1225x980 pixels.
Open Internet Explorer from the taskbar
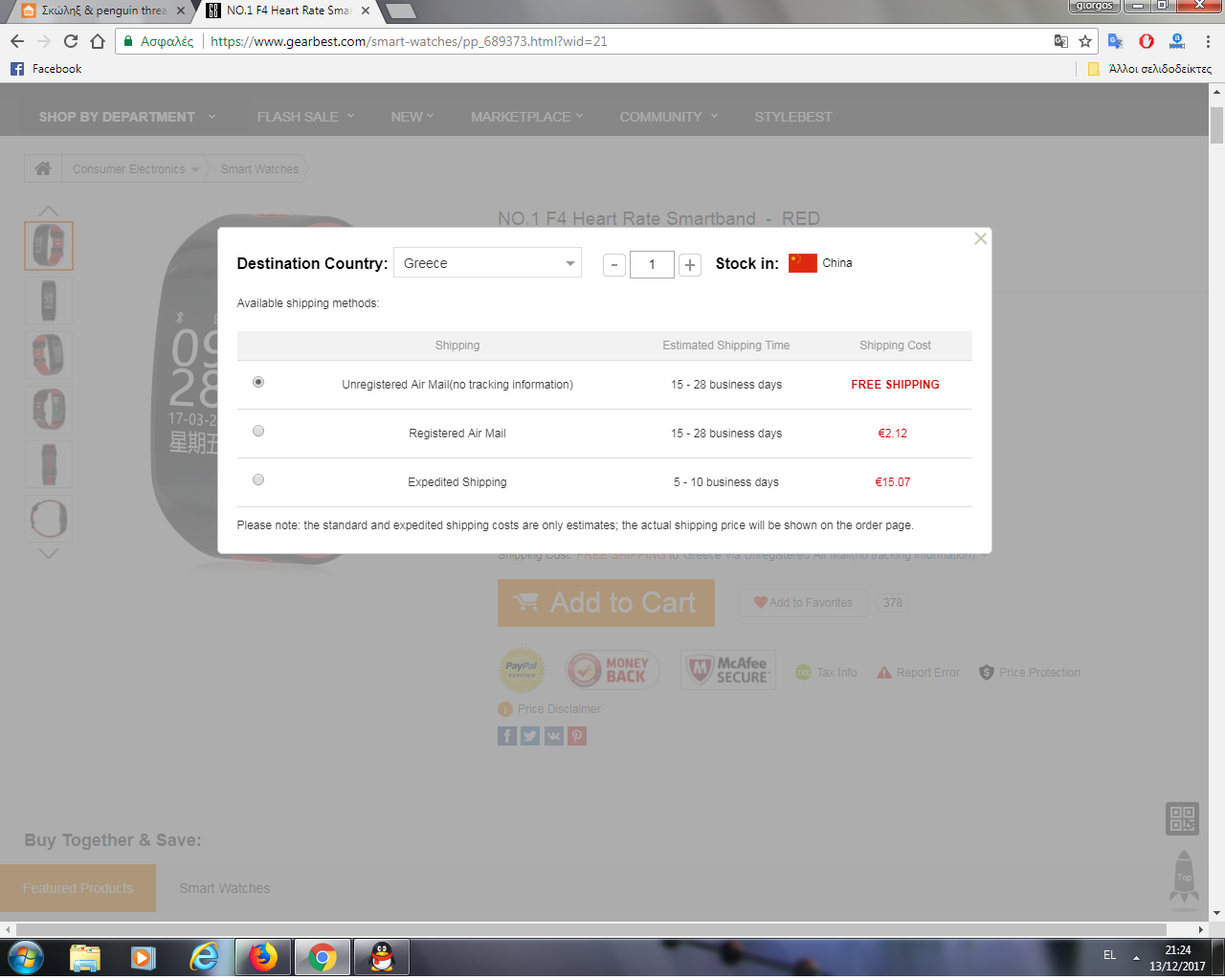point(204,957)
